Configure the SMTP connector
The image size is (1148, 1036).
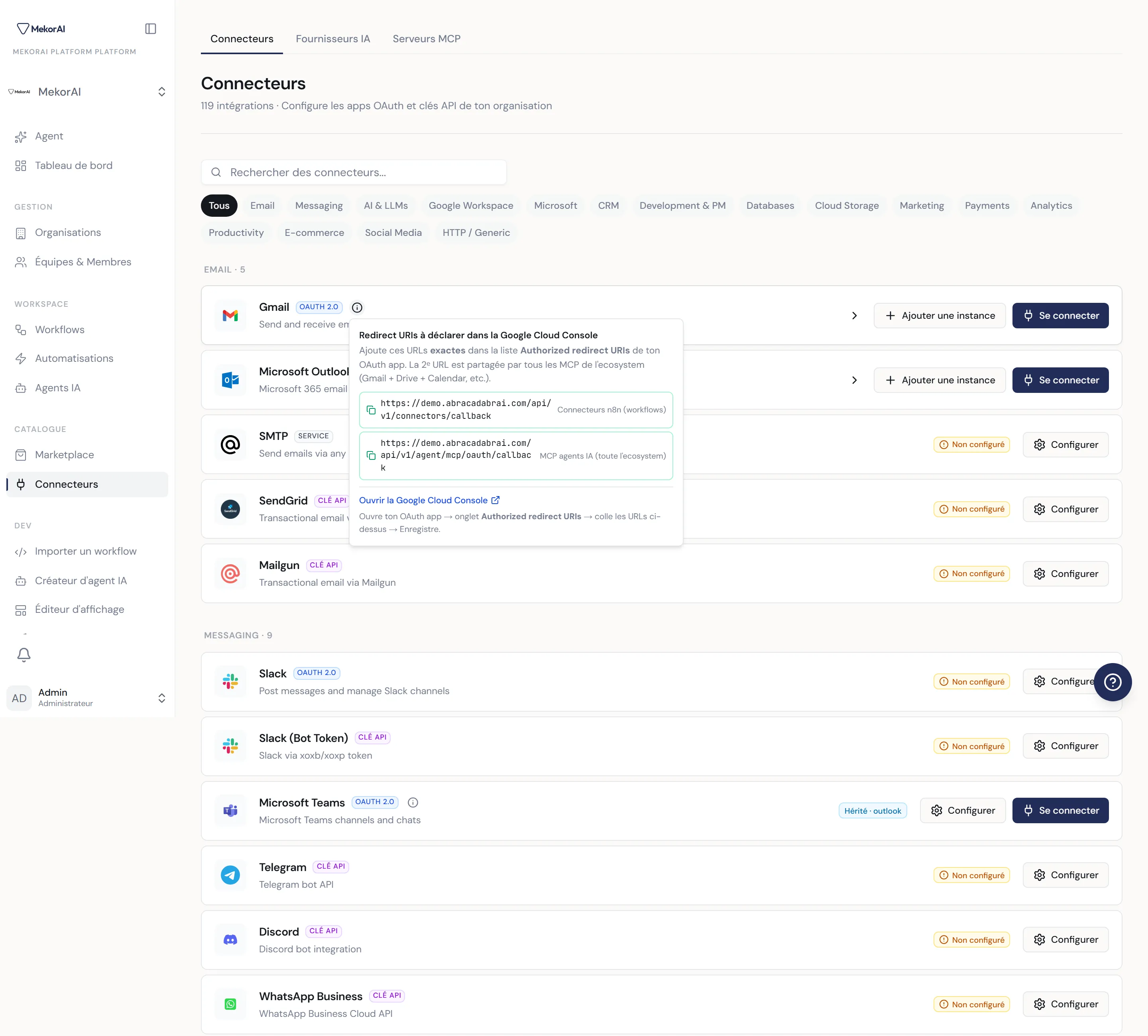tap(1065, 445)
